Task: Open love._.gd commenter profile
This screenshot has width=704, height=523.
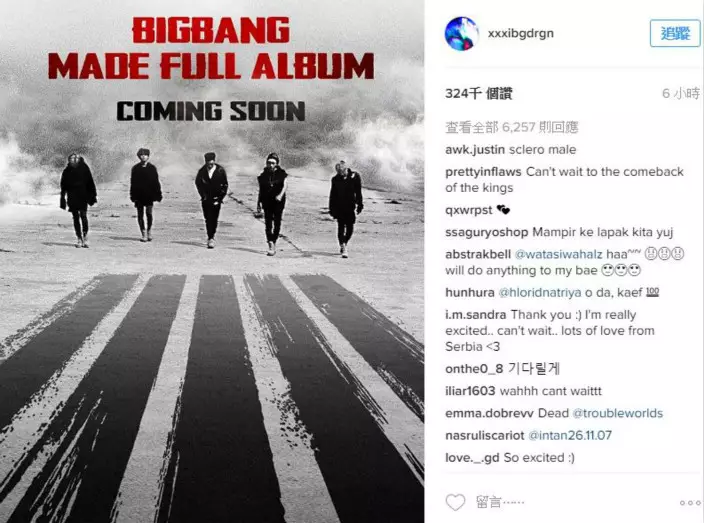Action: coord(472,457)
